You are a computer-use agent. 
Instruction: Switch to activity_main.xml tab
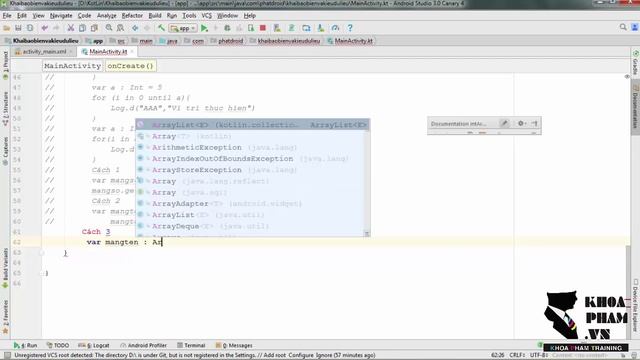pyautogui.click(x=44, y=52)
